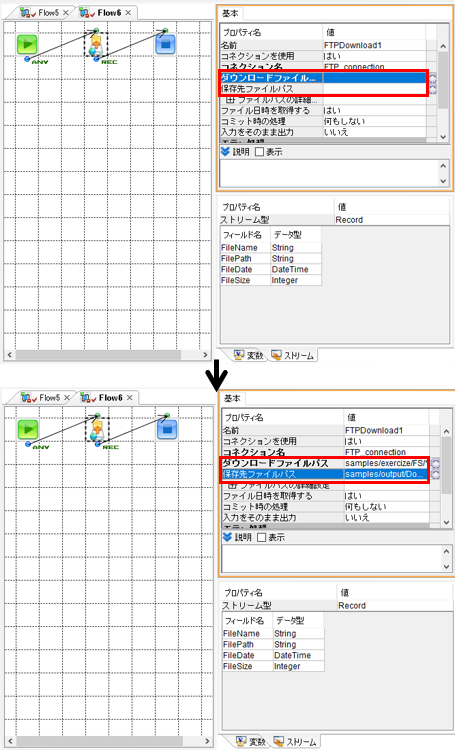The width and height of the screenshot is (455, 750).
Task: Click the browse button beside 保存先ファイルパス in upper panel
Action: point(433,89)
